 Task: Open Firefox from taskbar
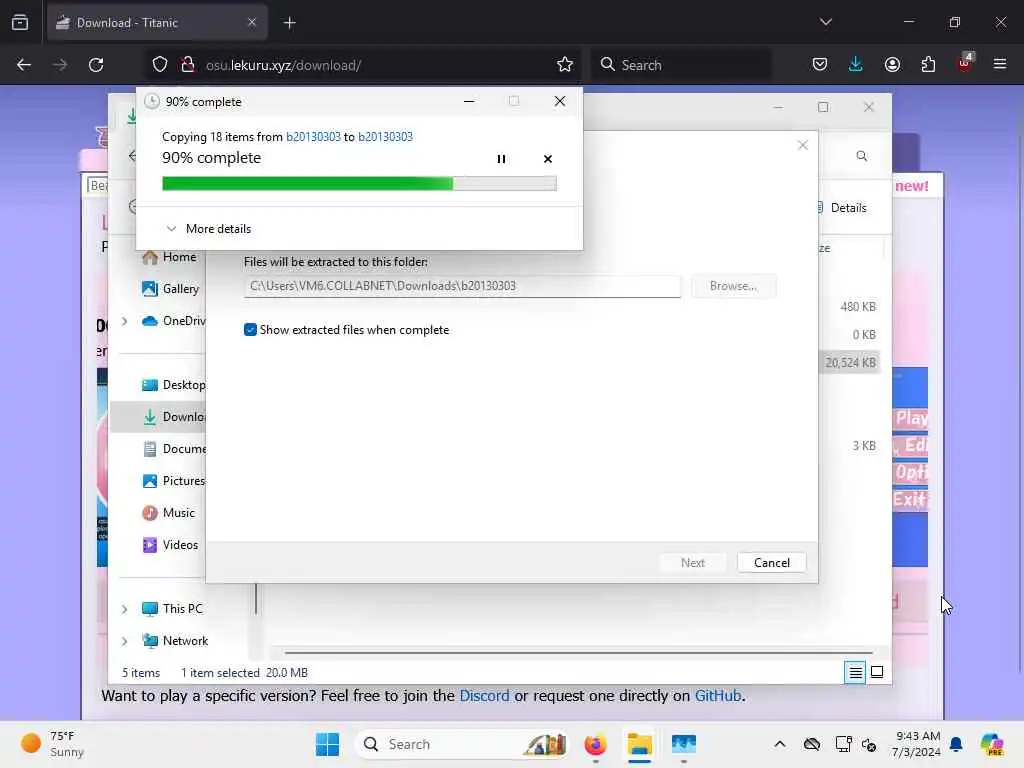[595, 744]
